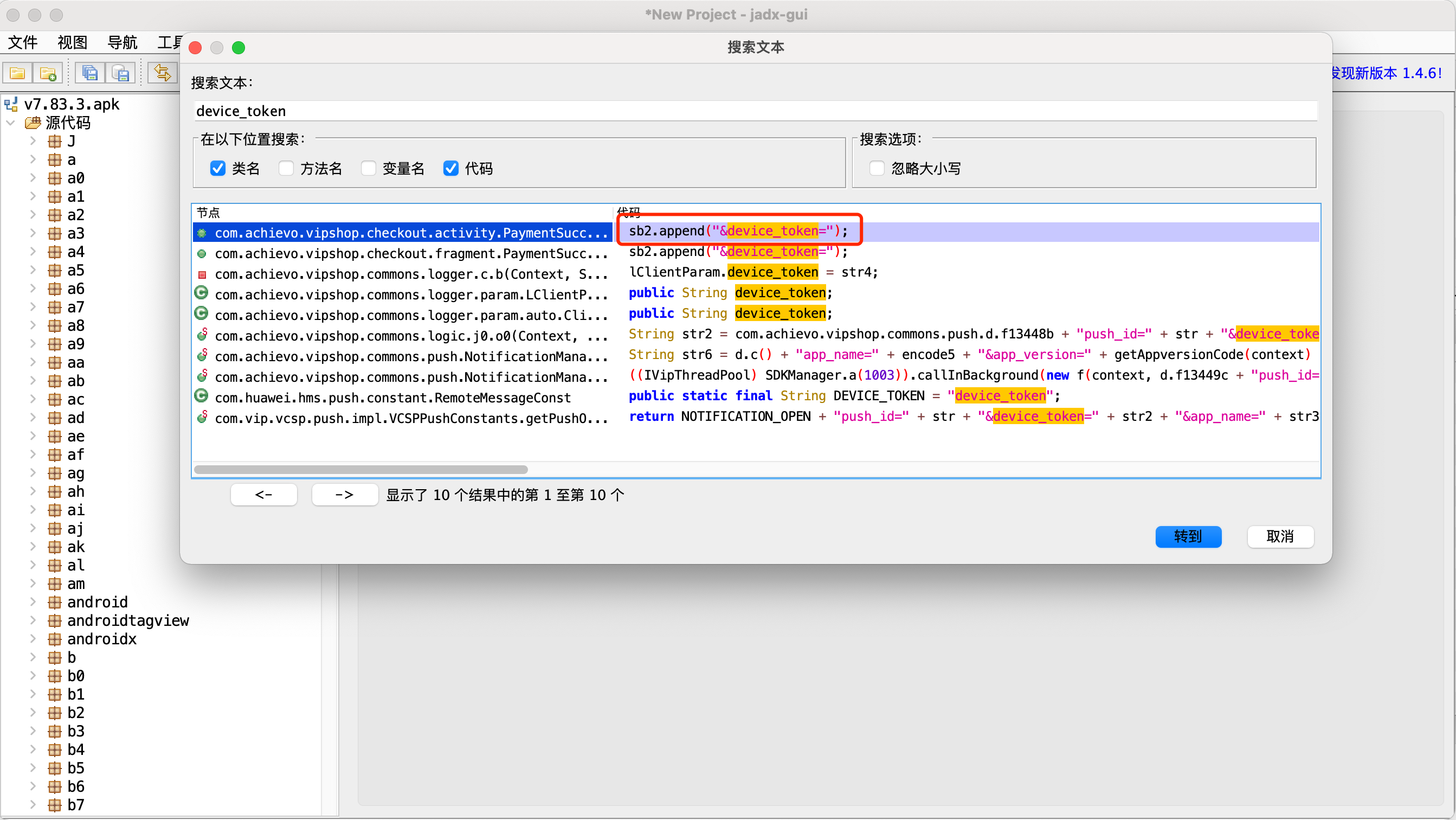Viewport: 1456px width, 820px height.
Task: Click green method icon of checkout.fragment result
Action: click(202, 254)
